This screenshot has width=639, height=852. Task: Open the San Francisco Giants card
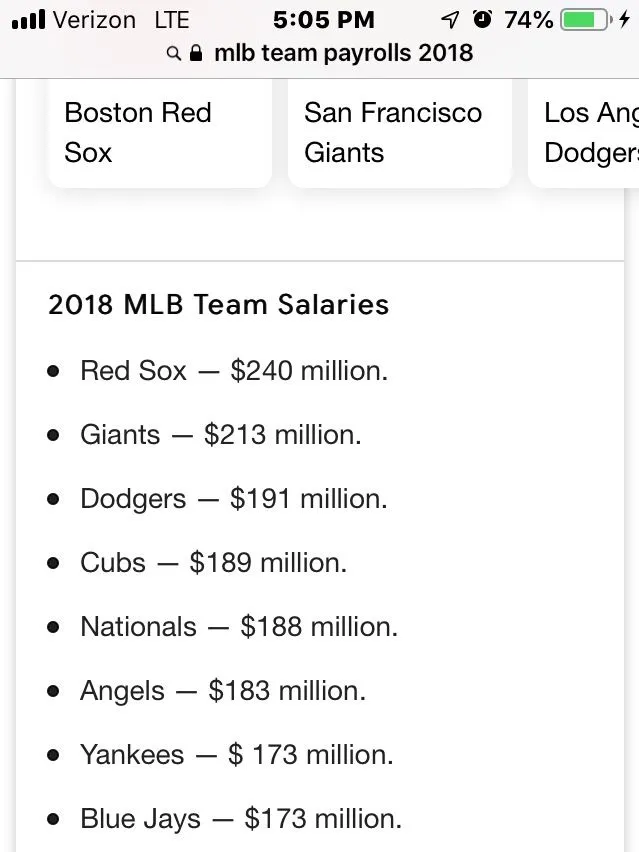[x=399, y=132]
